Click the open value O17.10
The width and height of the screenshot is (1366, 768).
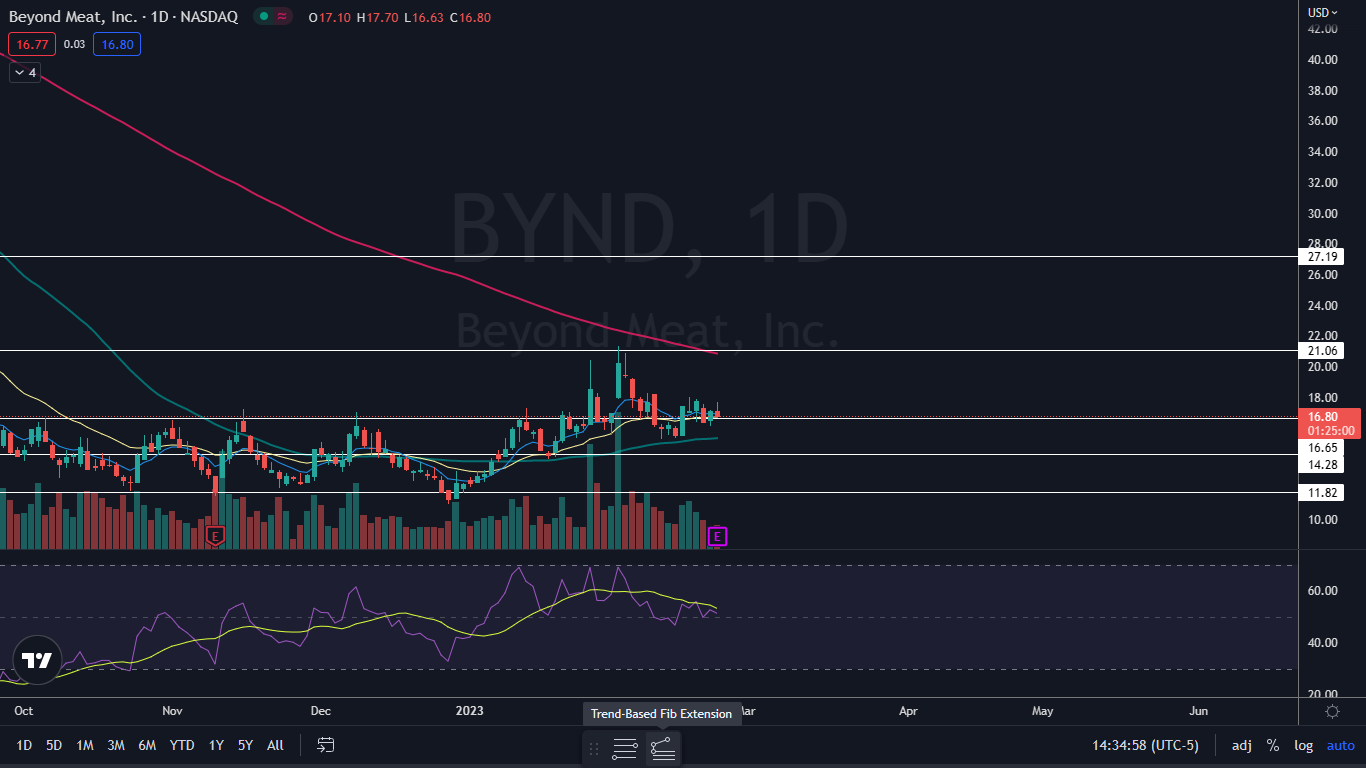[x=330, y=17]
